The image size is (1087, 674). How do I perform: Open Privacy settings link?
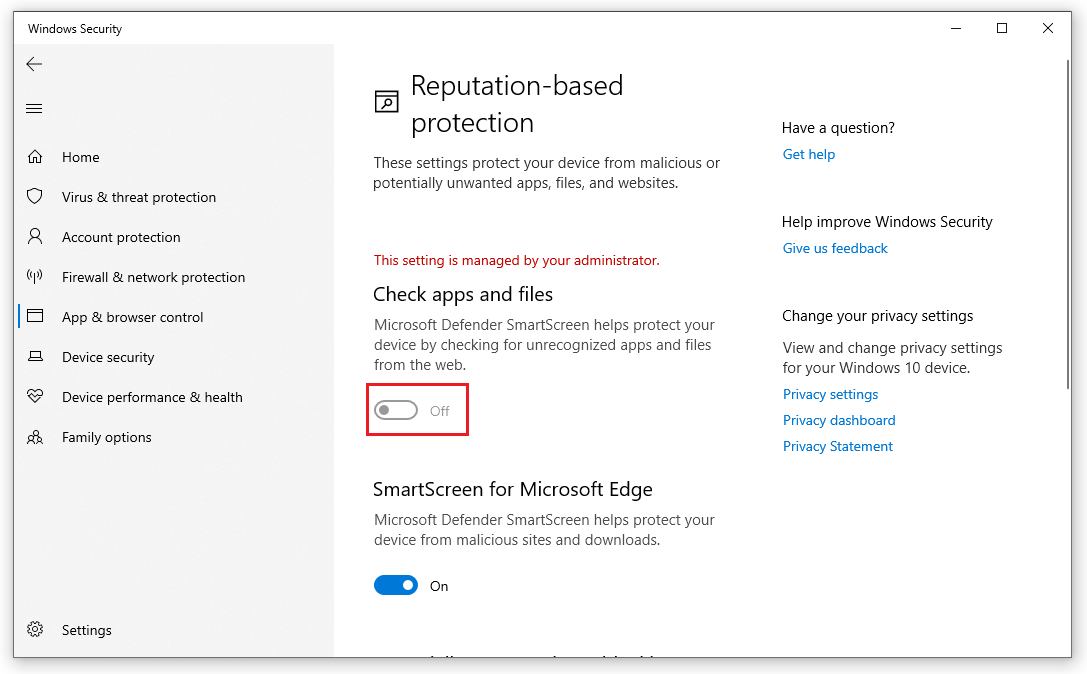[830, 394]
